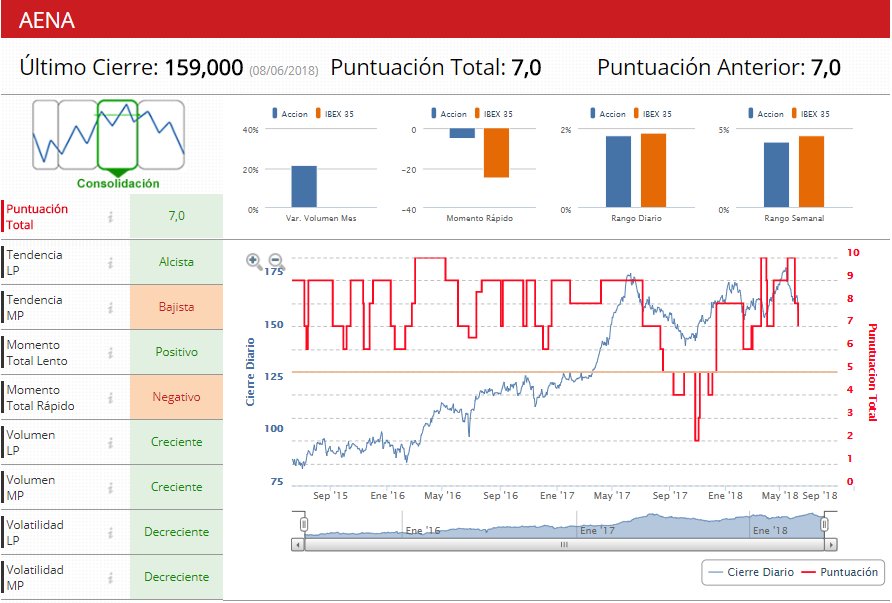Click the Tendencia LP row label
892x603 pixels.
tap(34, 262)
